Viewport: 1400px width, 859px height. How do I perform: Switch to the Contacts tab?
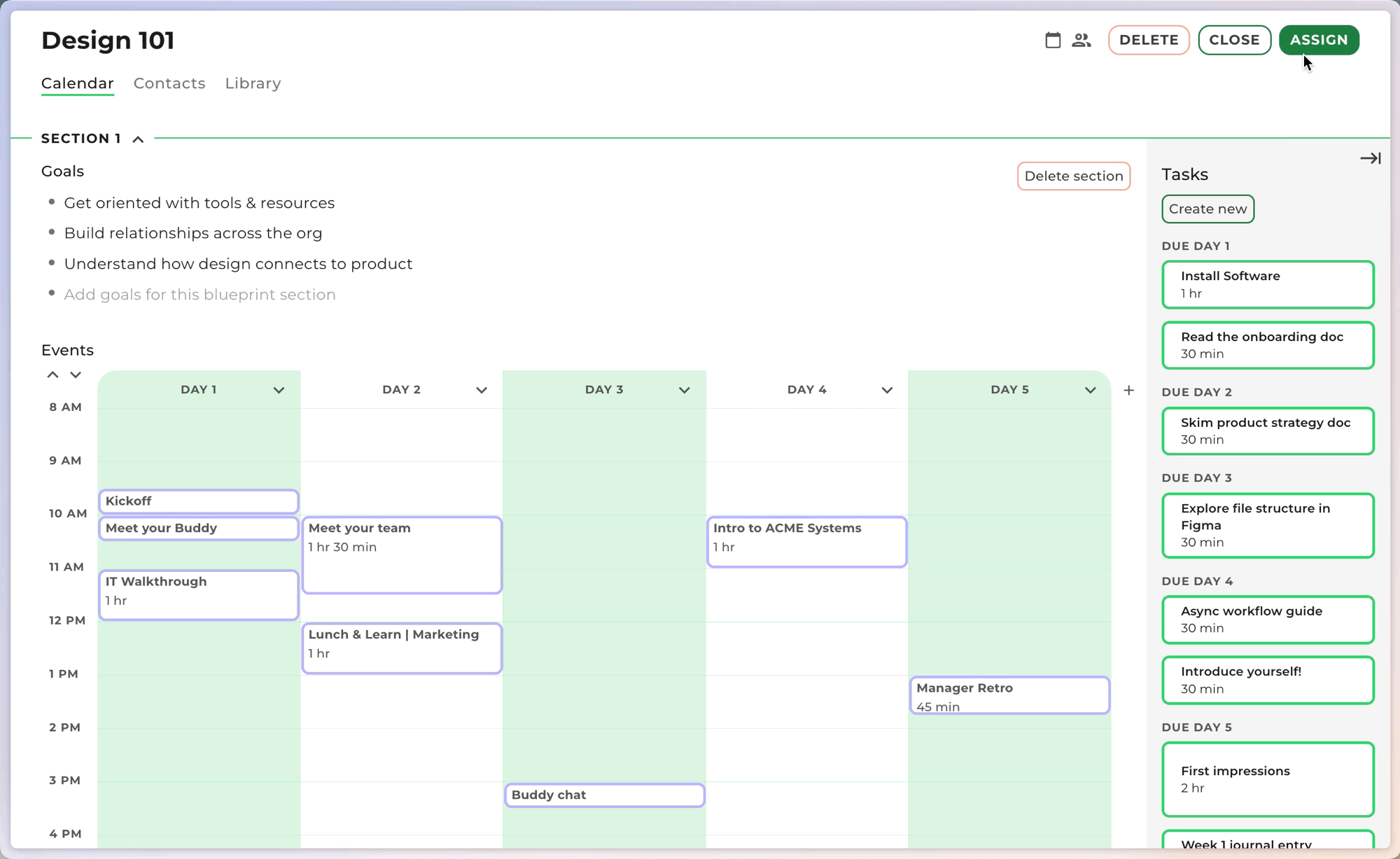[x=169, y=83]
